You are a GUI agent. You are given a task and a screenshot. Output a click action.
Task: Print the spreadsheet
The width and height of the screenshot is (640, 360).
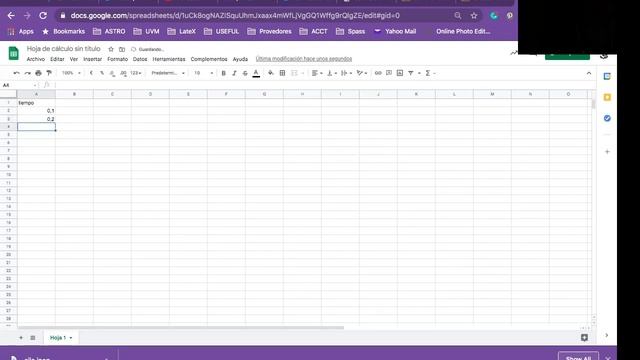[x=38, y=73]
